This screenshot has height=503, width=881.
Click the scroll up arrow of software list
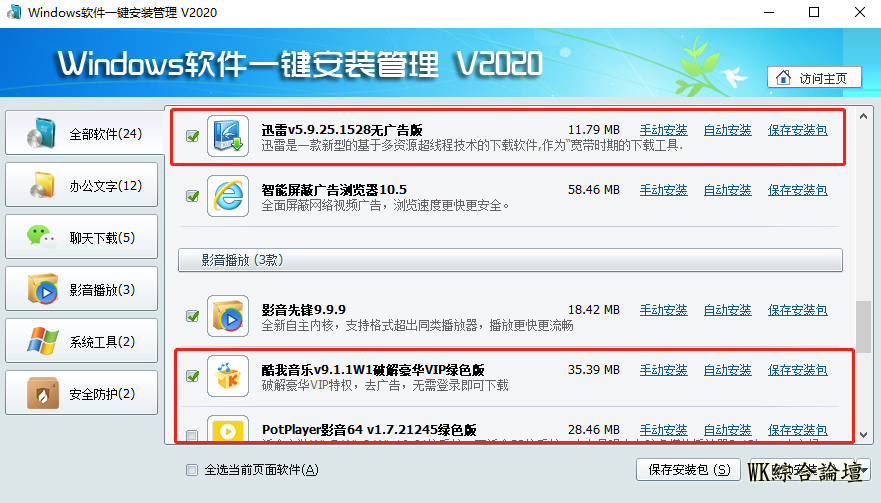point(864,116)
